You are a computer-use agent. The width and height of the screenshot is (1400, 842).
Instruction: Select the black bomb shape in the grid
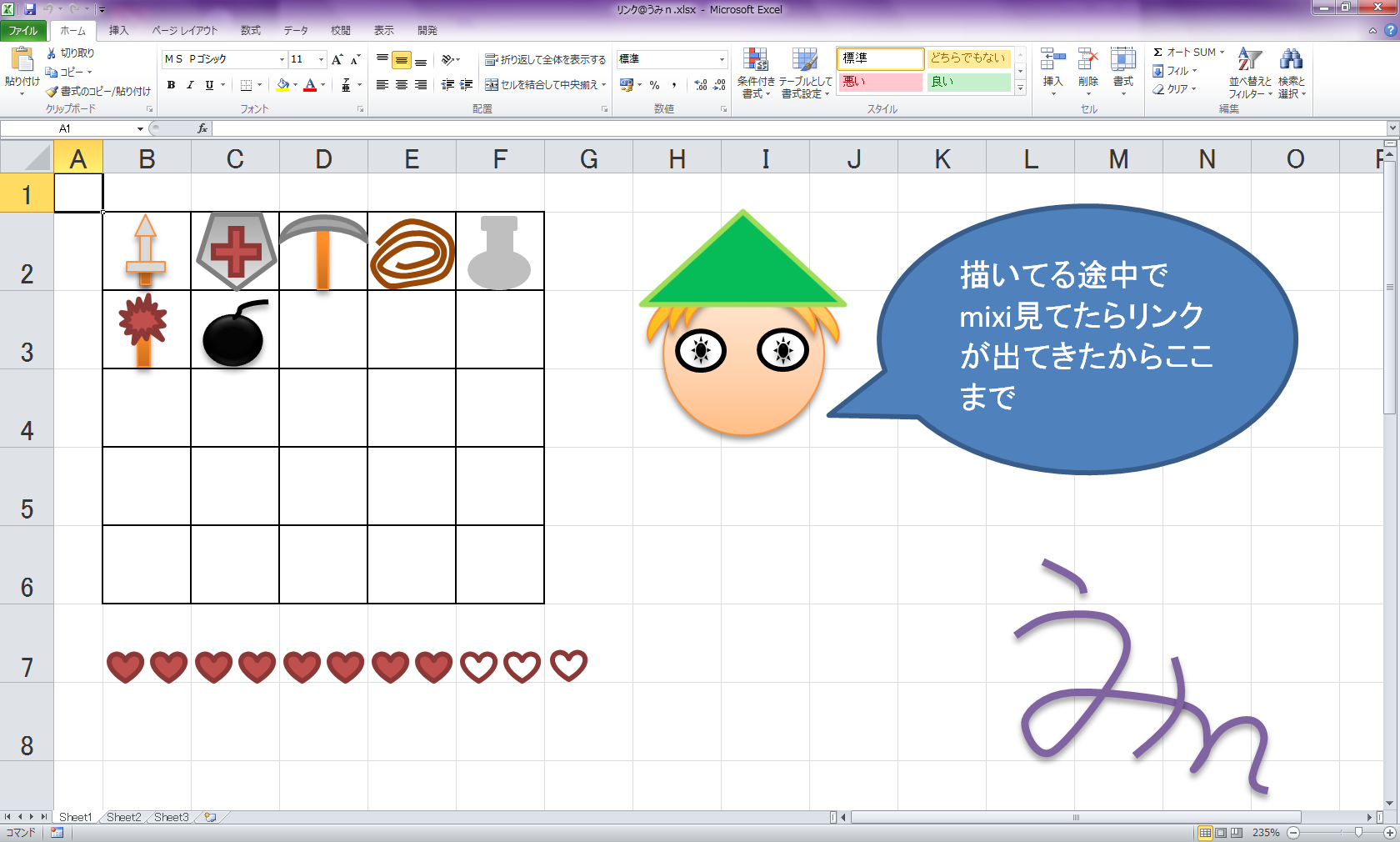pos(235,333)
